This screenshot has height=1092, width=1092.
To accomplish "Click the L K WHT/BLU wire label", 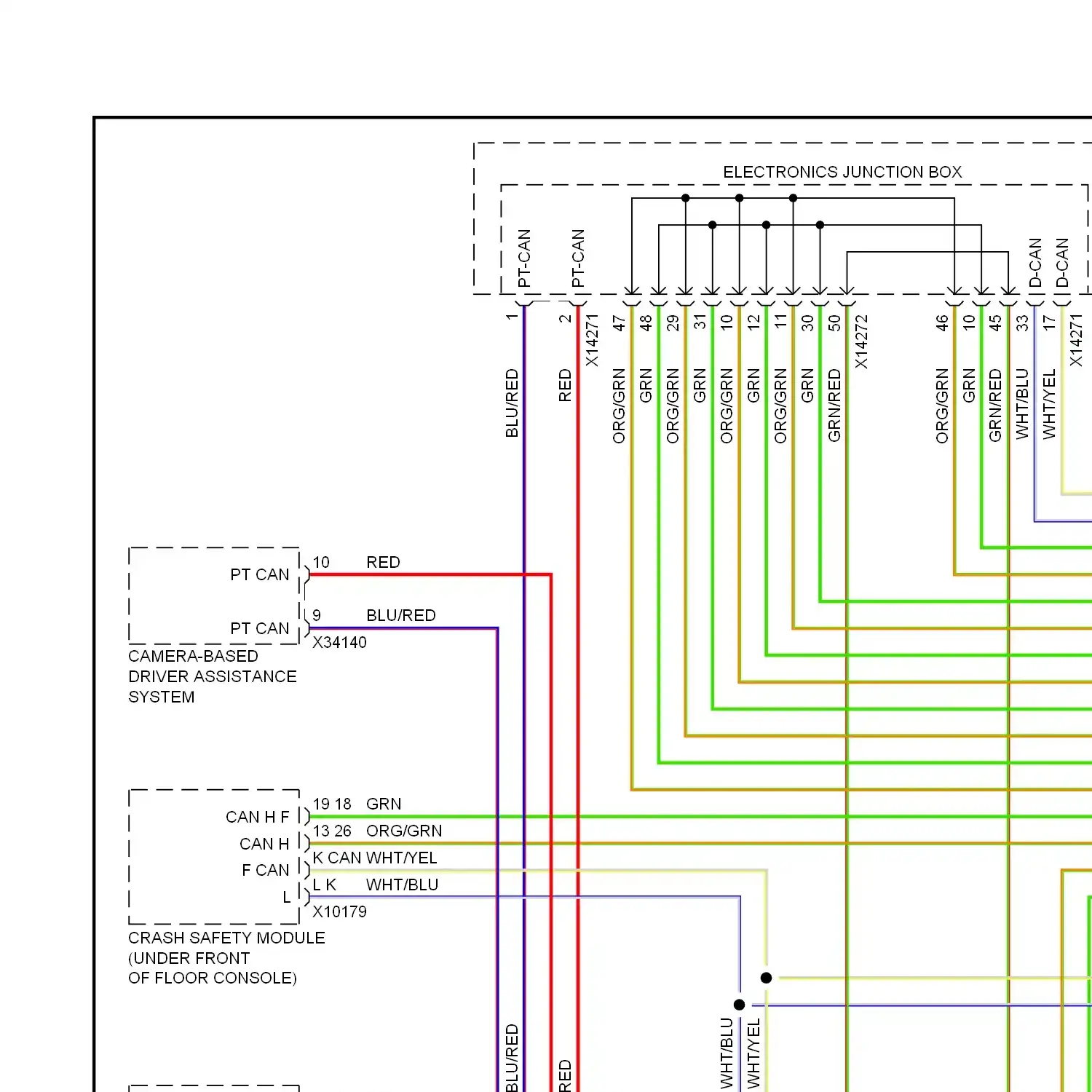I will point(376,885).
